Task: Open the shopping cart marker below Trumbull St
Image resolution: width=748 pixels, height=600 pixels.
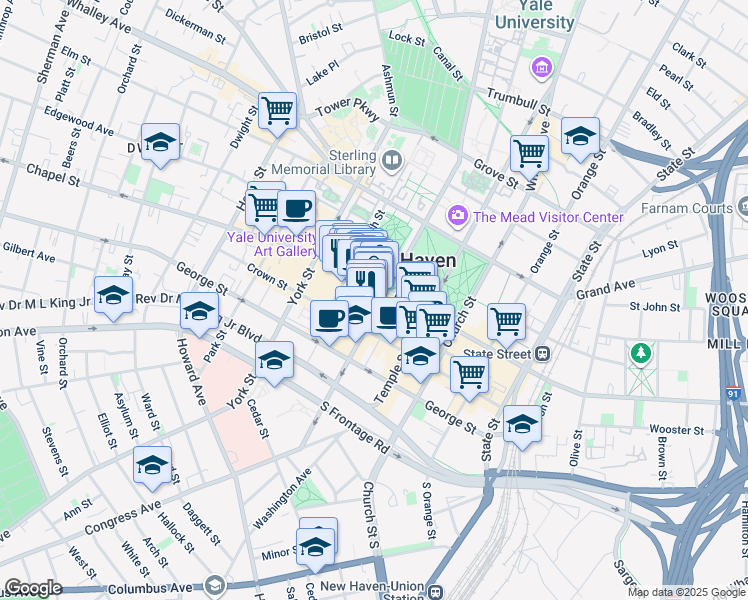Action: pos(529,155)
